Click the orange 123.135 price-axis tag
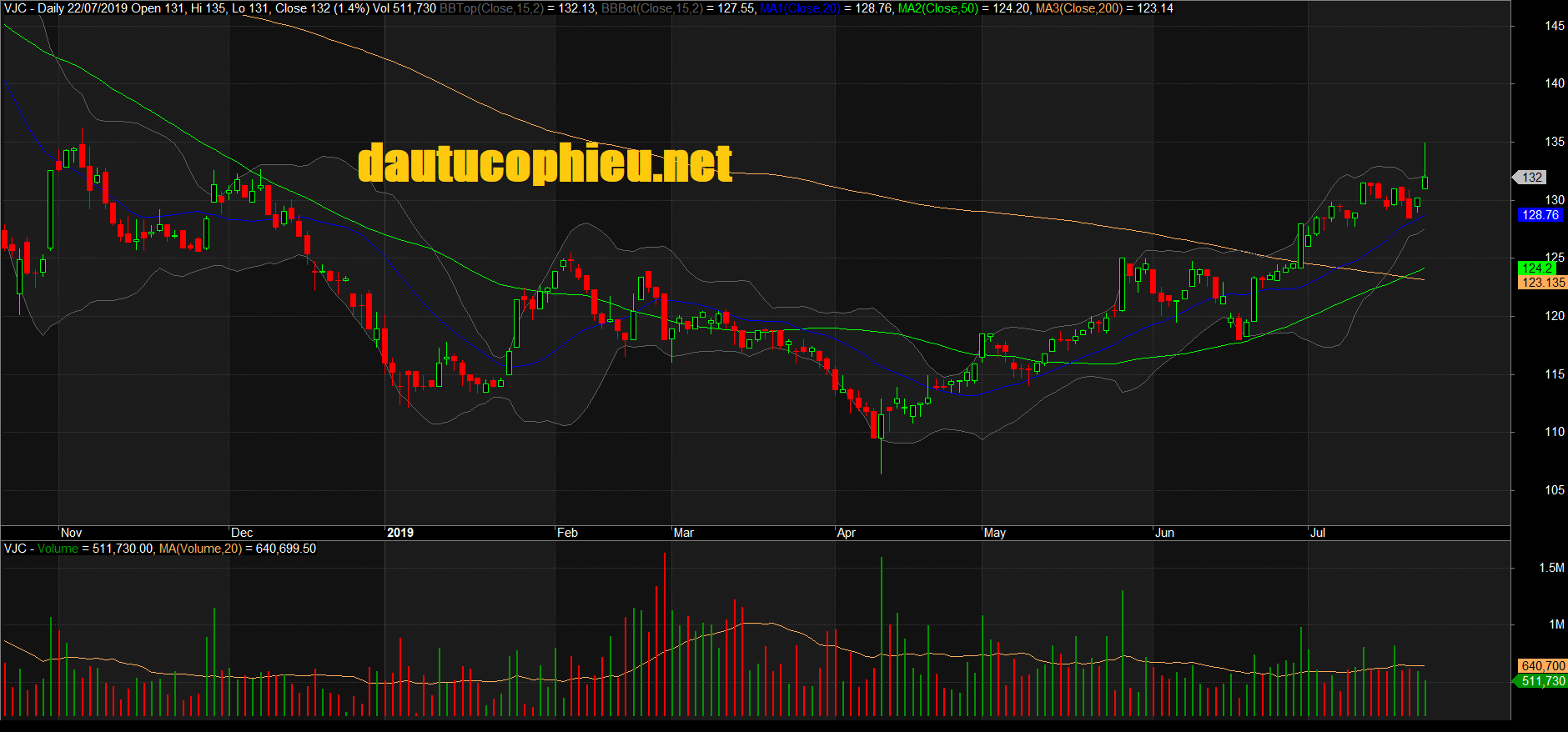 click(x=1543, y=283)
